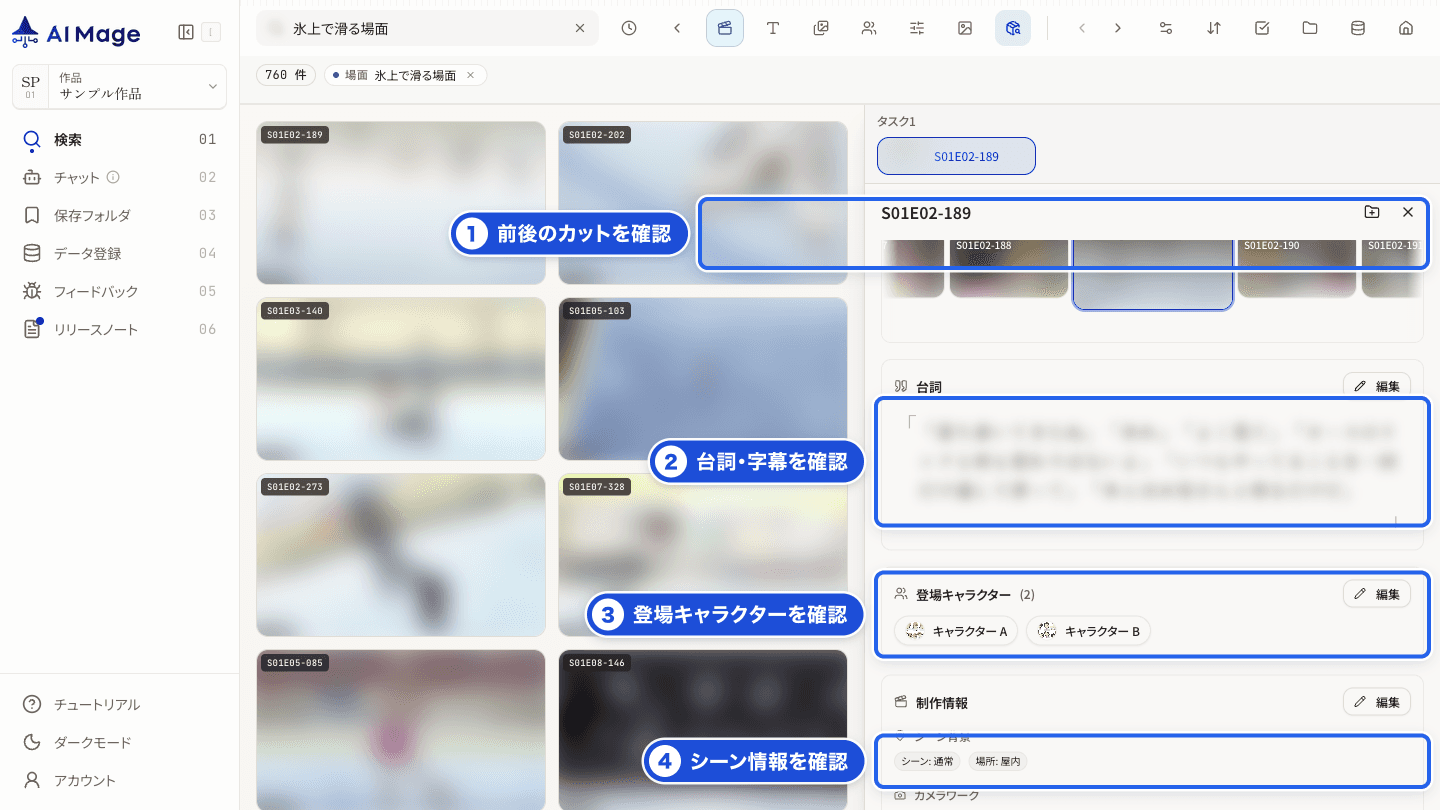Open the 検索 sidebar menu
Image resolution: width=1440 pixels, height=810 pixels.
click(119, 139)
